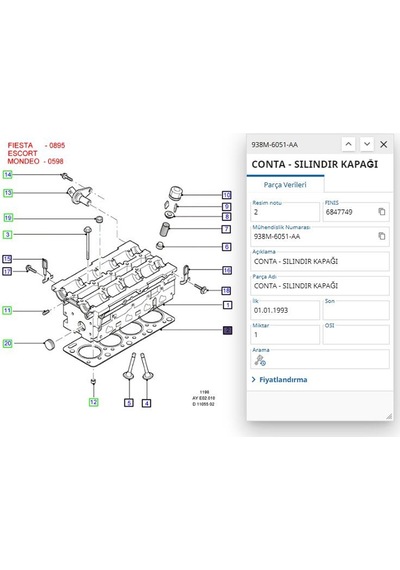The image size is (400, 570).
Task: Click the MONDEO - 0598 label
Action: point(35,161)
